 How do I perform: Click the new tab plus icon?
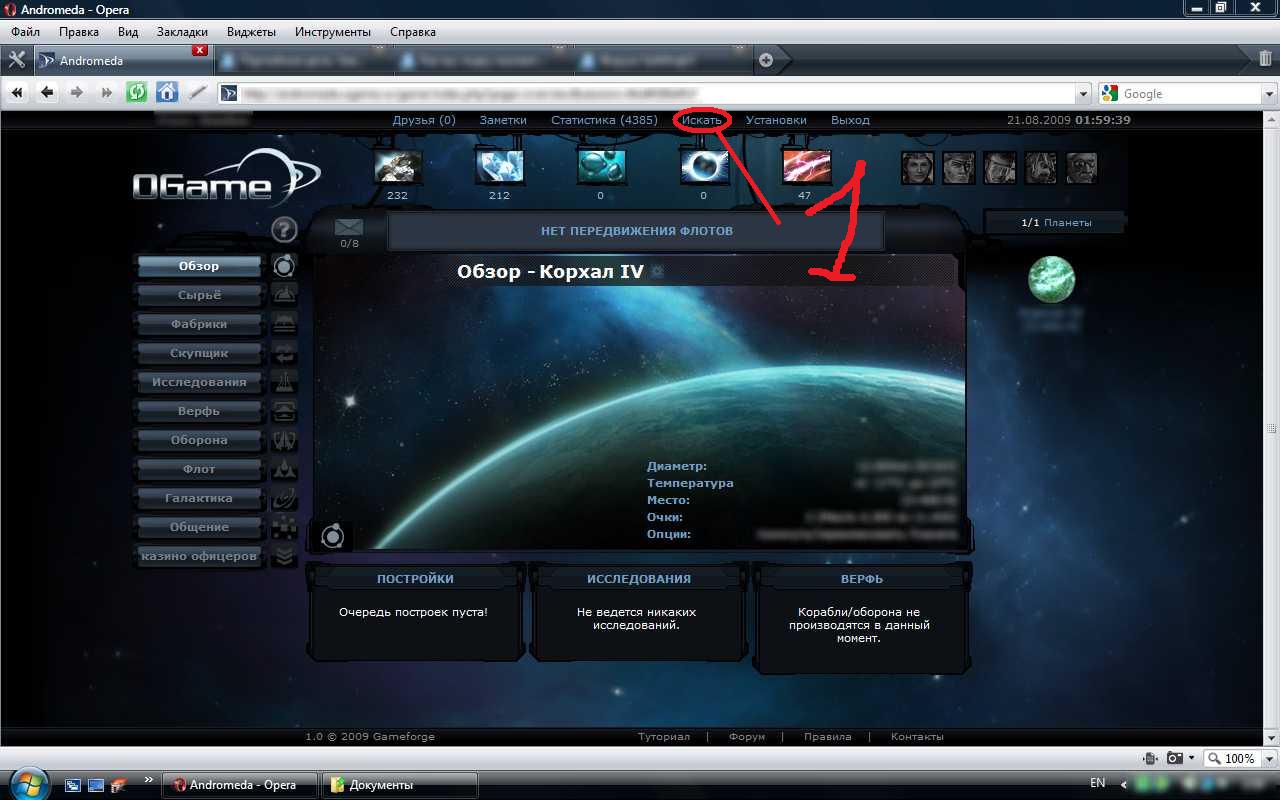pos(766,60)
